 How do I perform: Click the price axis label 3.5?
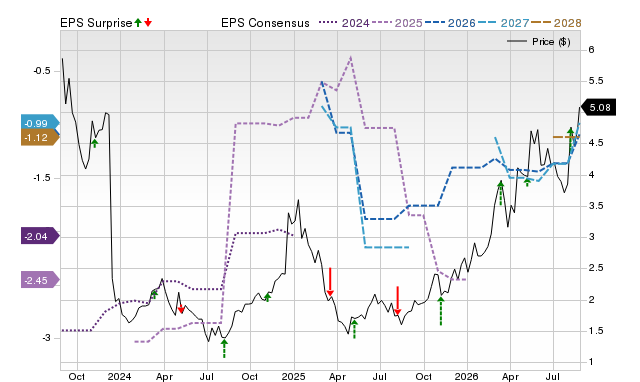pos(595,206)
